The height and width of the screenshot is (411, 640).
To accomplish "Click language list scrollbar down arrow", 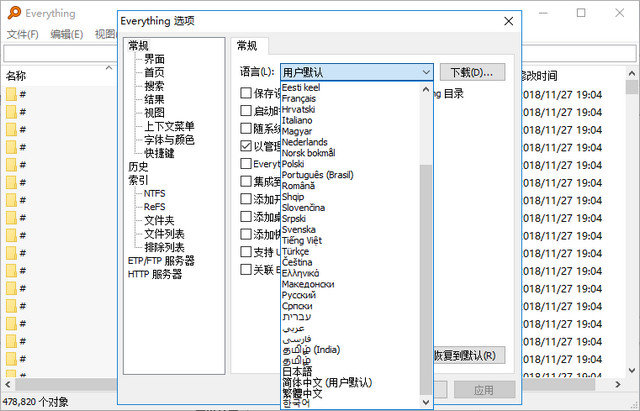I will 426,402.
